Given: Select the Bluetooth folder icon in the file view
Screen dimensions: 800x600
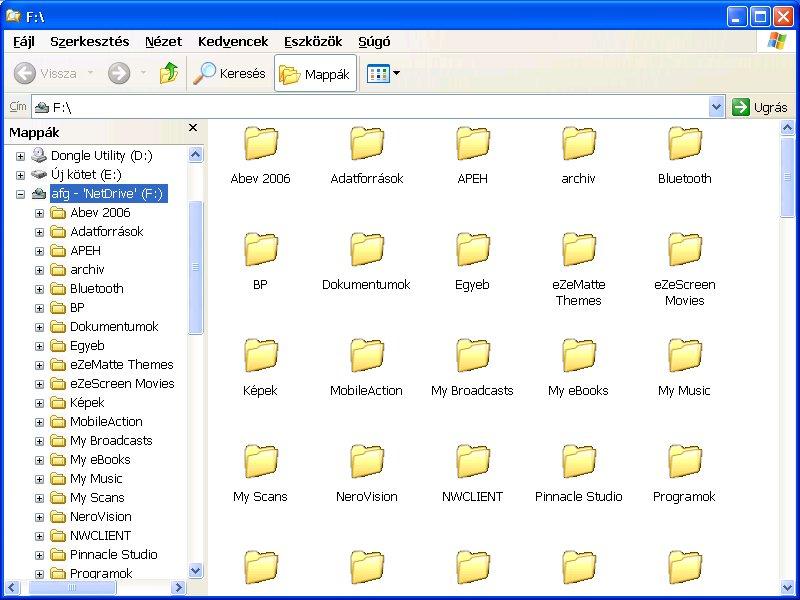Looking at the screenshot, I should pyautogui.click(x=684, y=145).
